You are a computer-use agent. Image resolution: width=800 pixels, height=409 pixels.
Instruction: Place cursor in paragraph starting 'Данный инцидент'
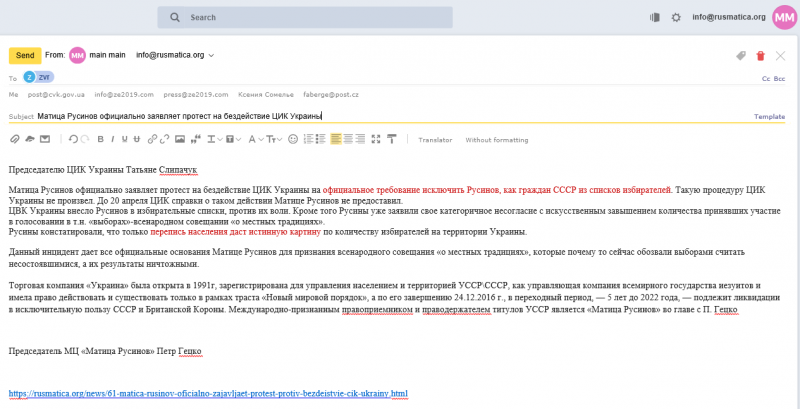[377, 258]
